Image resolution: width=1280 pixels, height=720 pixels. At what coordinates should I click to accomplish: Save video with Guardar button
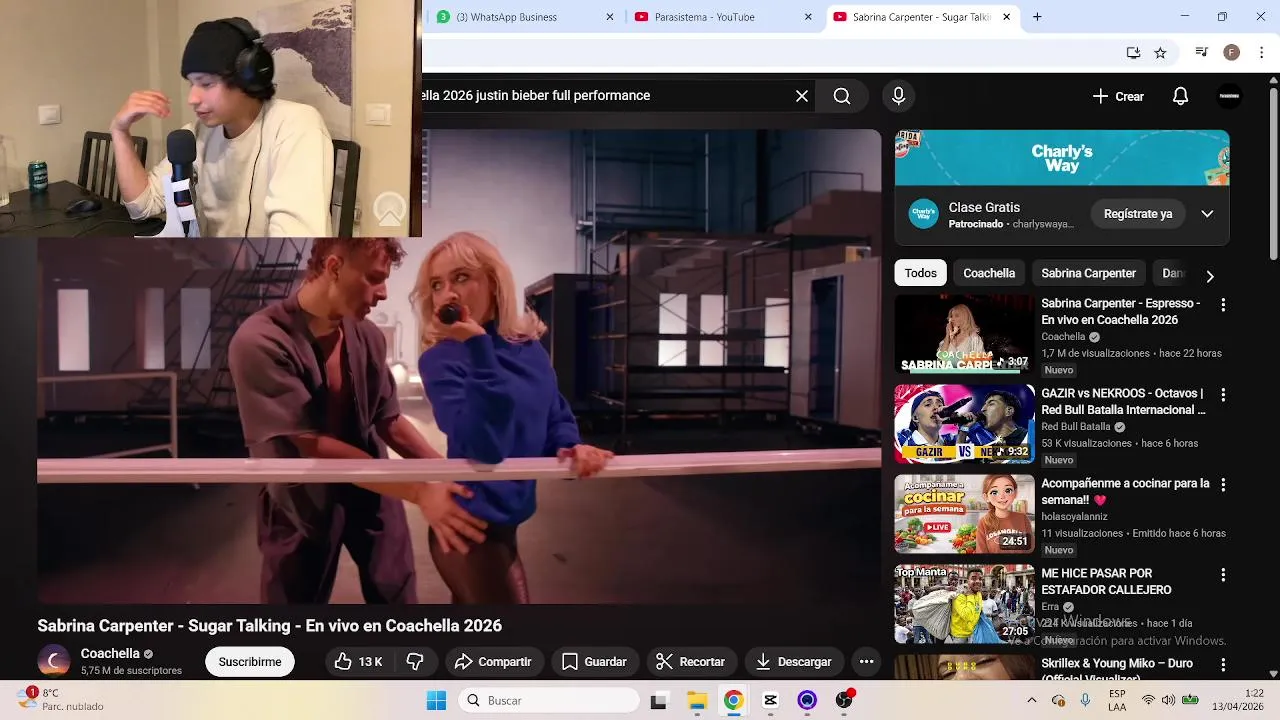(595, 662)
